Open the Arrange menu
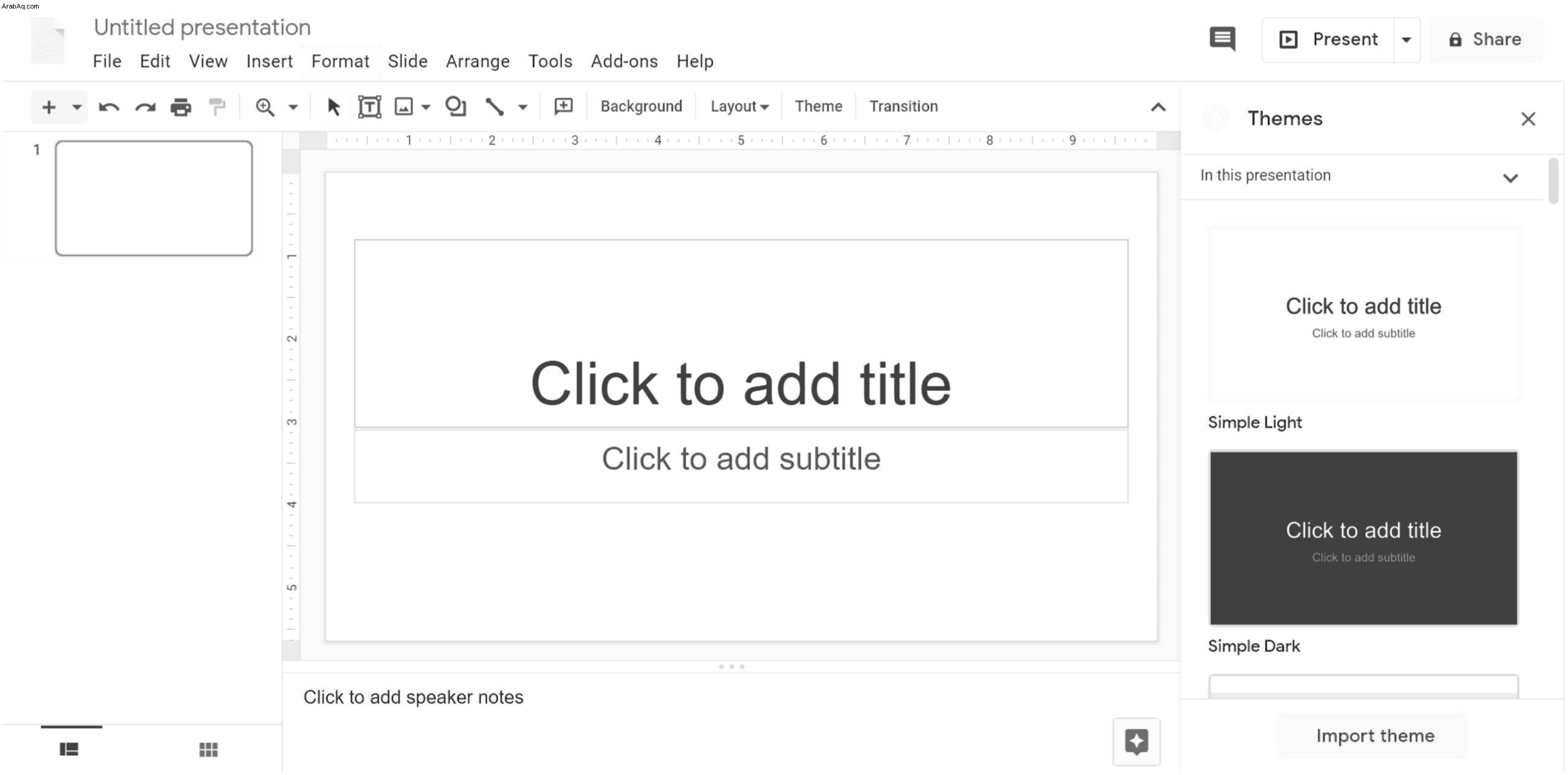This screenshot has width=1568, height=775. coord(478,61)
